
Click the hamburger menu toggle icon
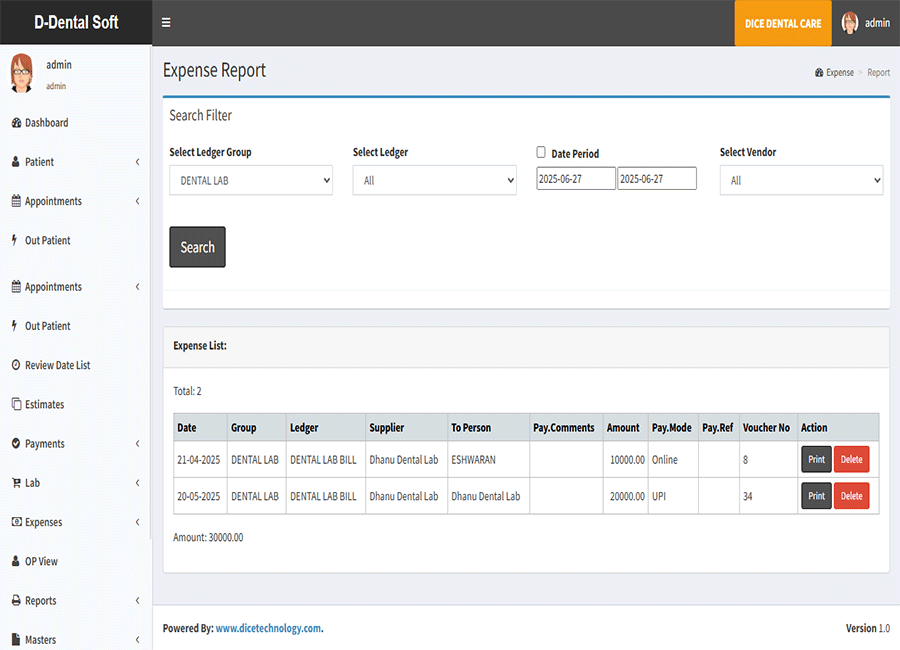click(166, 23)
